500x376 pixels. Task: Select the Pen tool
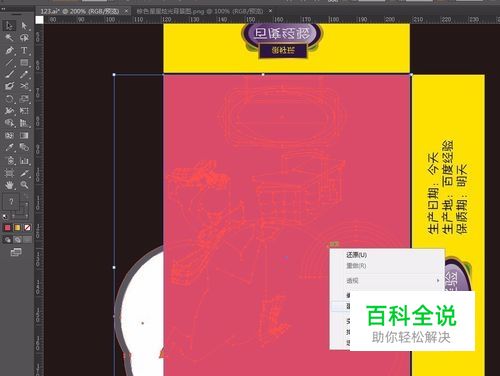click(x=9, y=50)
